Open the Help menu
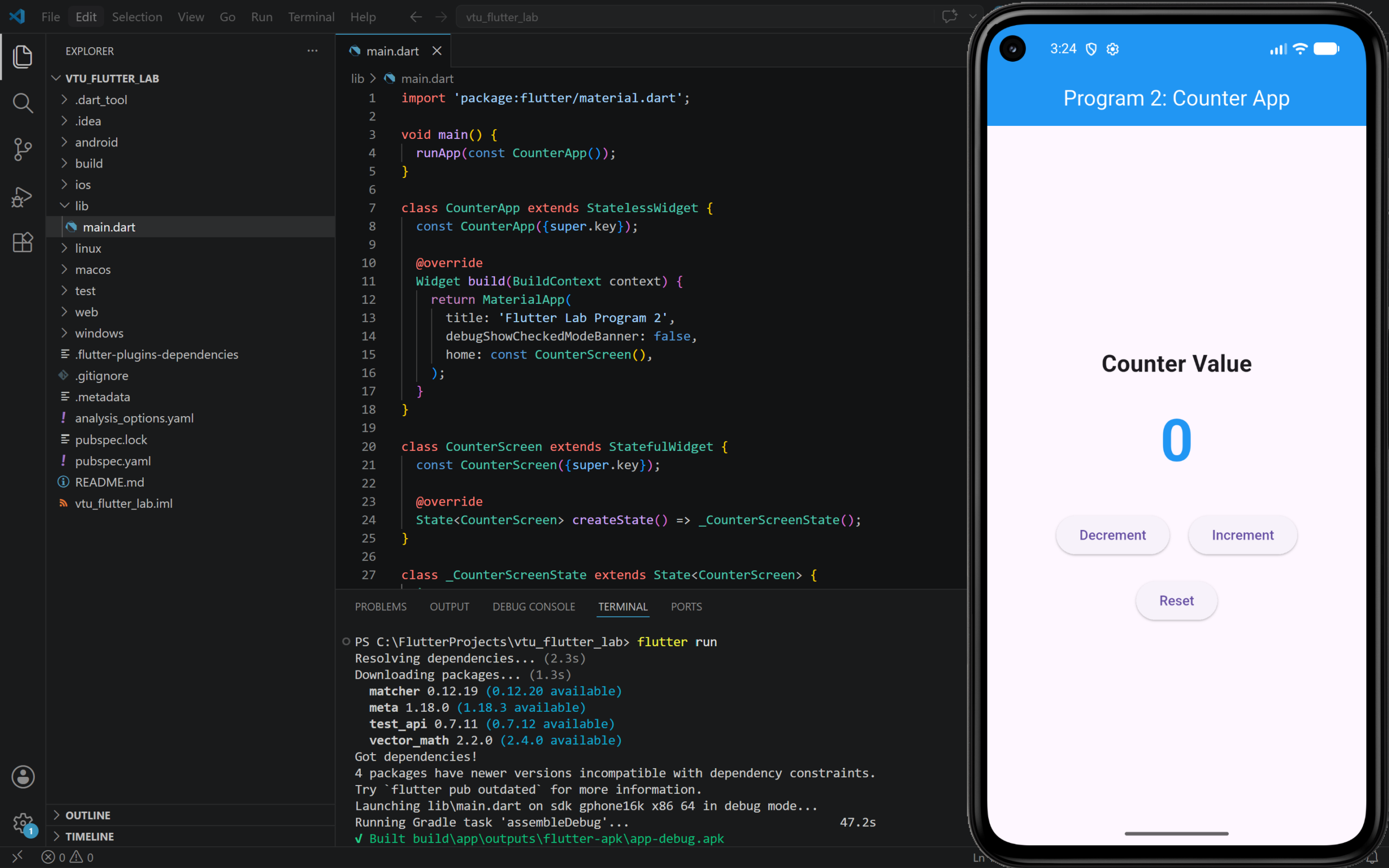The image size is (1389, 868). pos(363,17)
